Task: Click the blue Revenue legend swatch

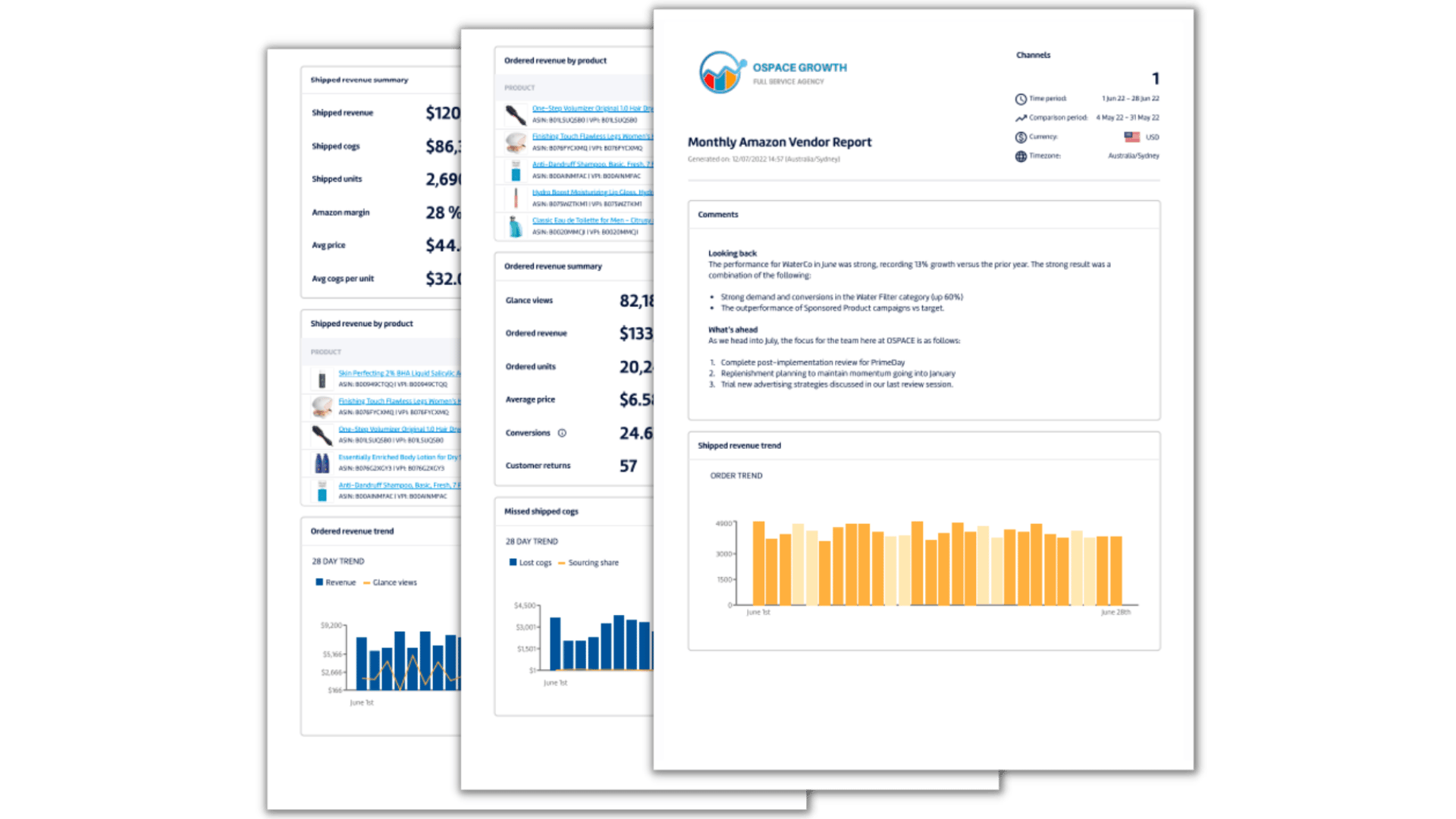Action: tap(318, 582)
